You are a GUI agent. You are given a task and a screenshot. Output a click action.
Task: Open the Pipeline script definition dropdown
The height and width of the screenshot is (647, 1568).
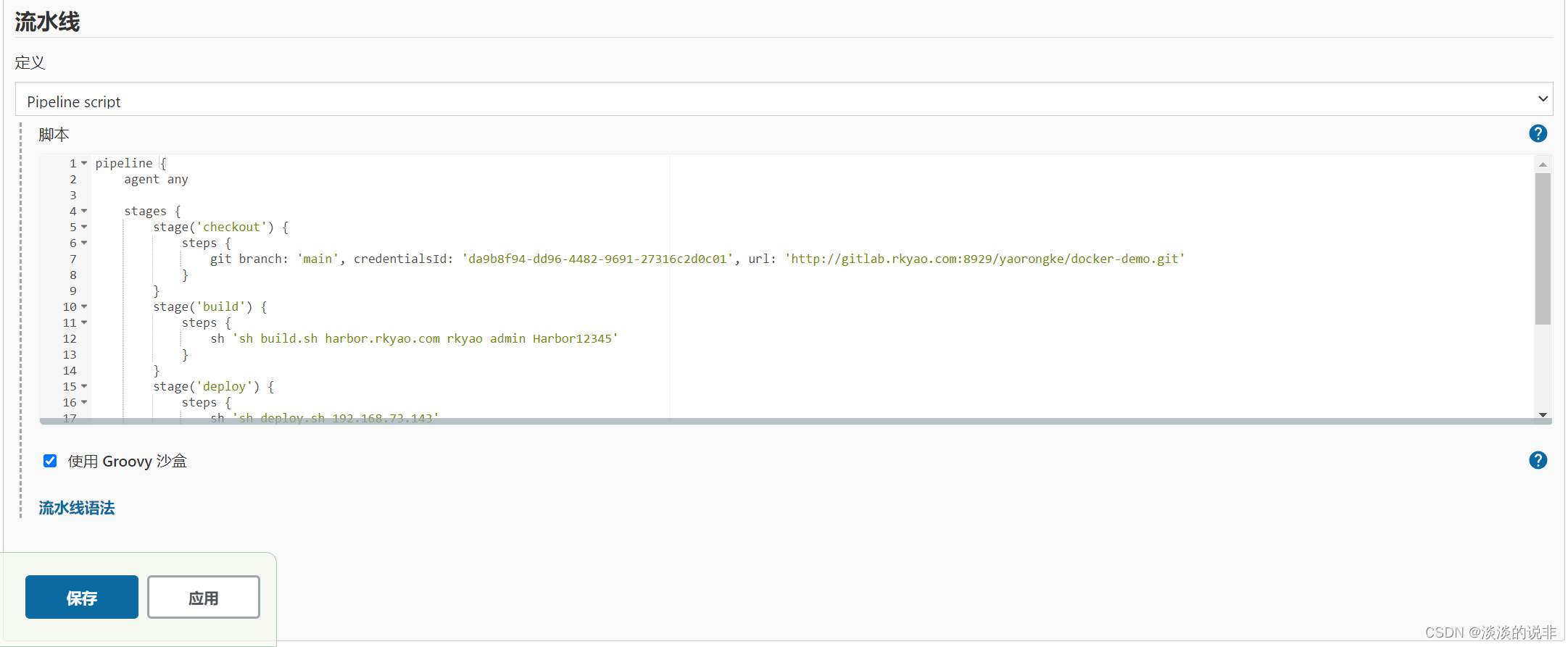click(784, 99)
